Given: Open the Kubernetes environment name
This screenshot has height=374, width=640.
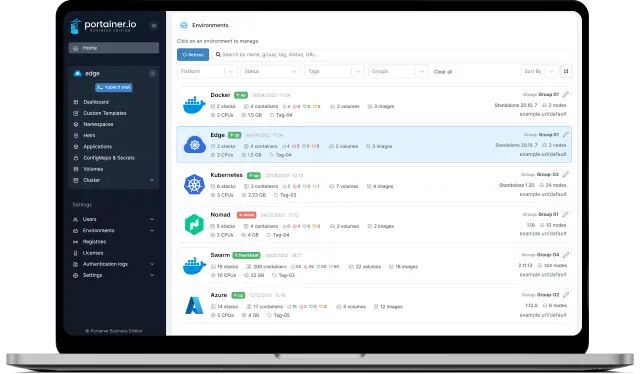Looking at the screenshot, I should pos(227,175).
